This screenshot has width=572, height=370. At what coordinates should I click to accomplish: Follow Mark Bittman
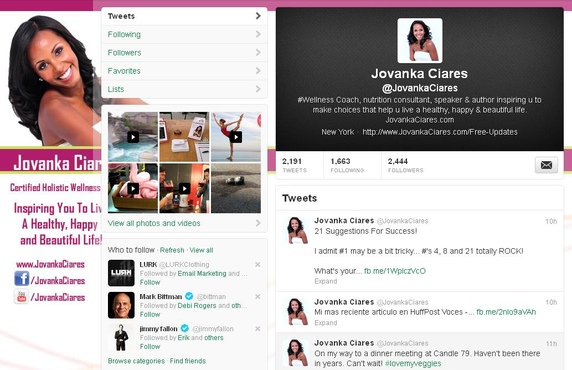(150, 315)
